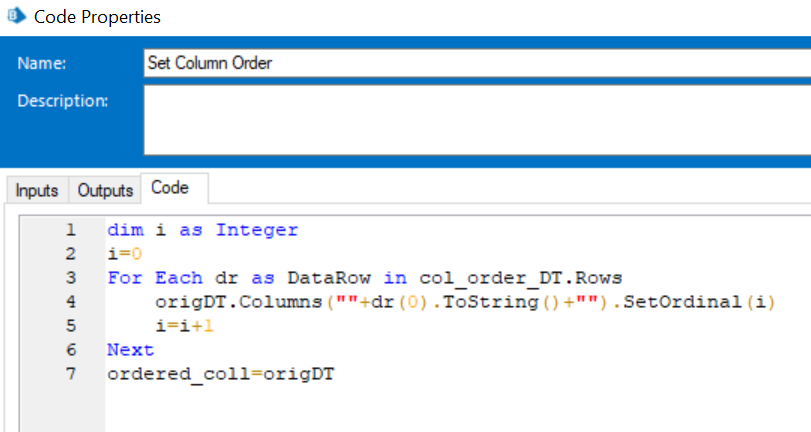Screen dimensions: 811x432
Task: Click the 'Name:' label
Action: point(42,63)
